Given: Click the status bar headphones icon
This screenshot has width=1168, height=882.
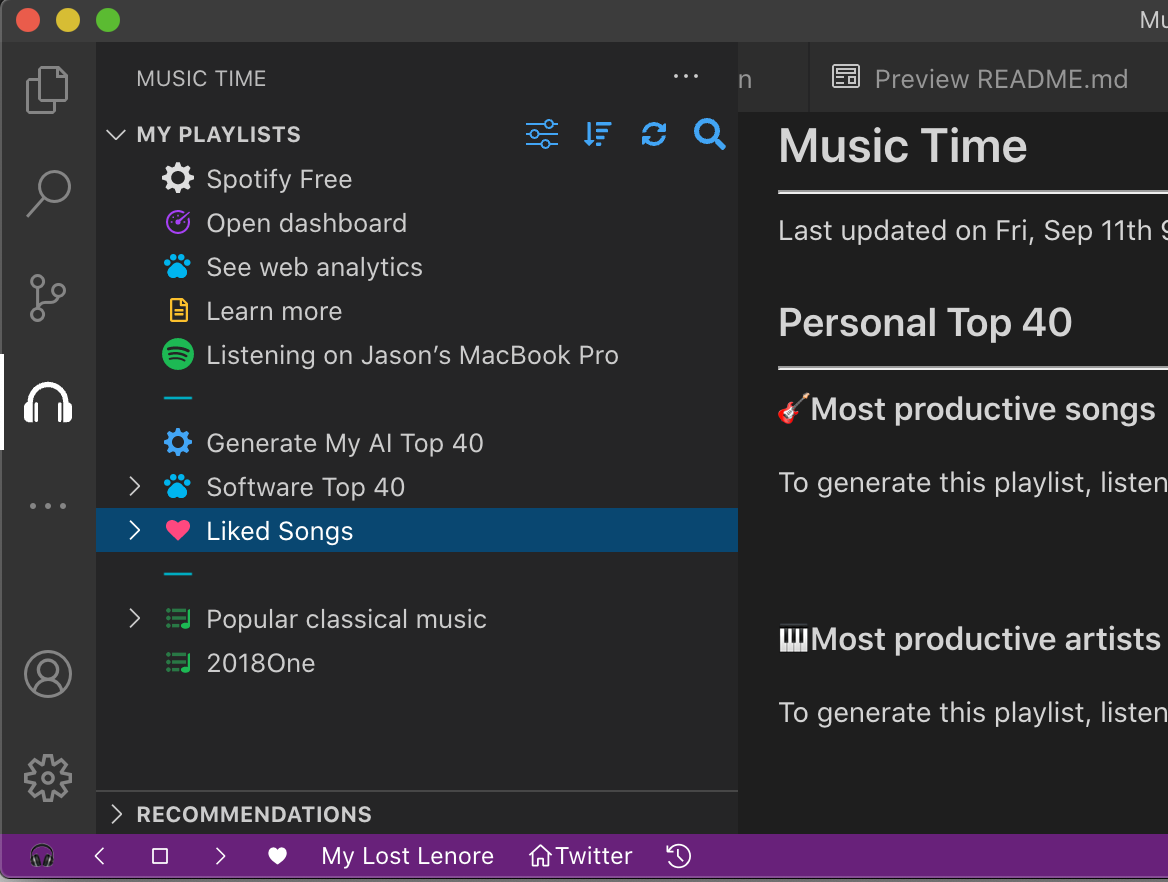Looking at the screenshot, I should tap(42, 856).
